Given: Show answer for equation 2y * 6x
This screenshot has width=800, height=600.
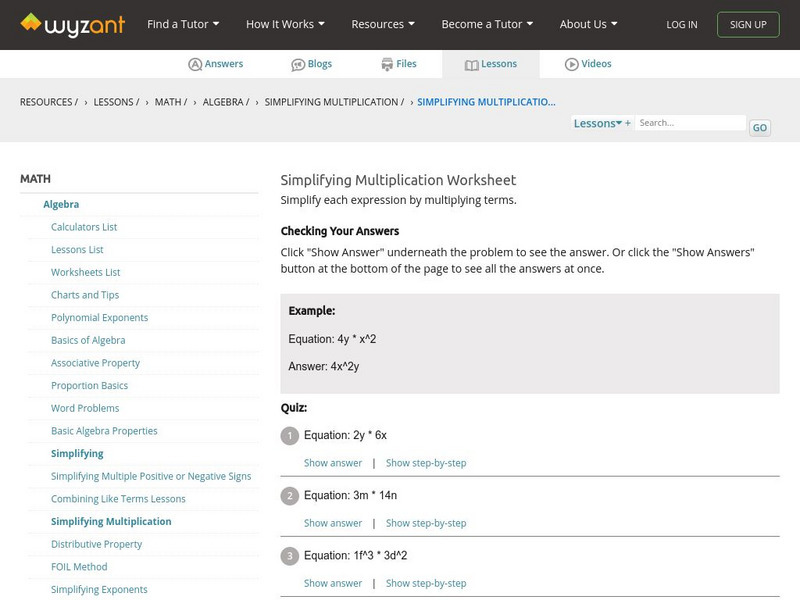Looking at the screenshot, I should point(333,463).
